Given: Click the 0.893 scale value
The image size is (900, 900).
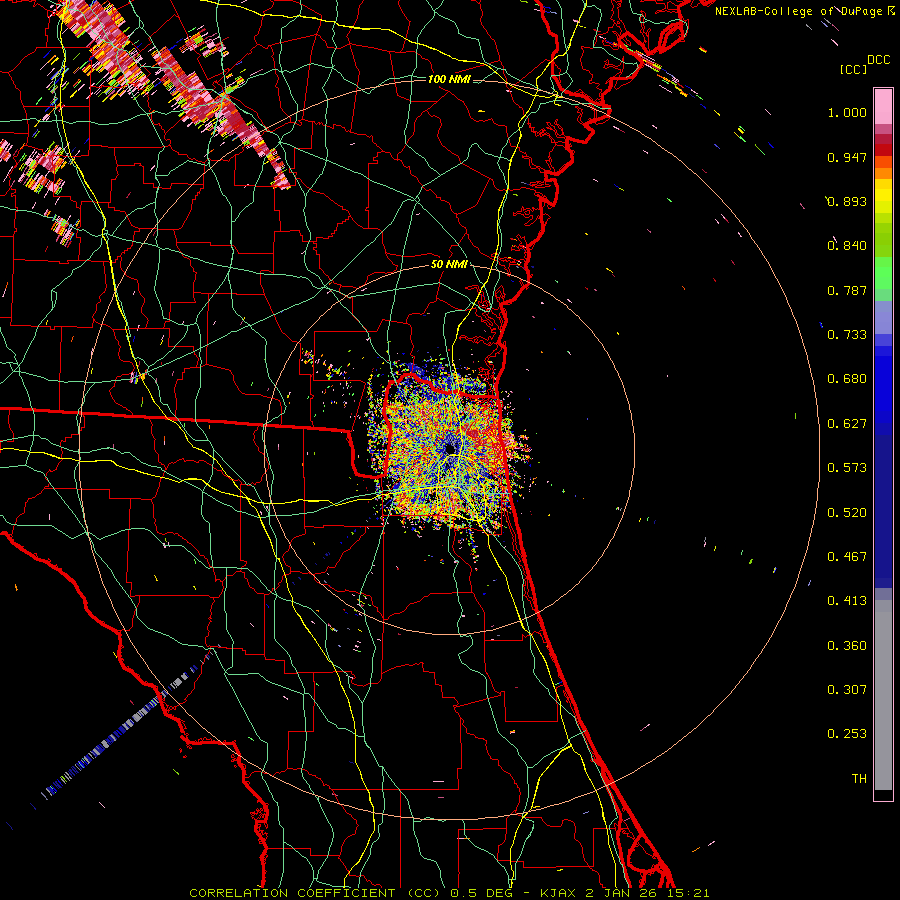Looking at the screenshot, I should 847,201.
